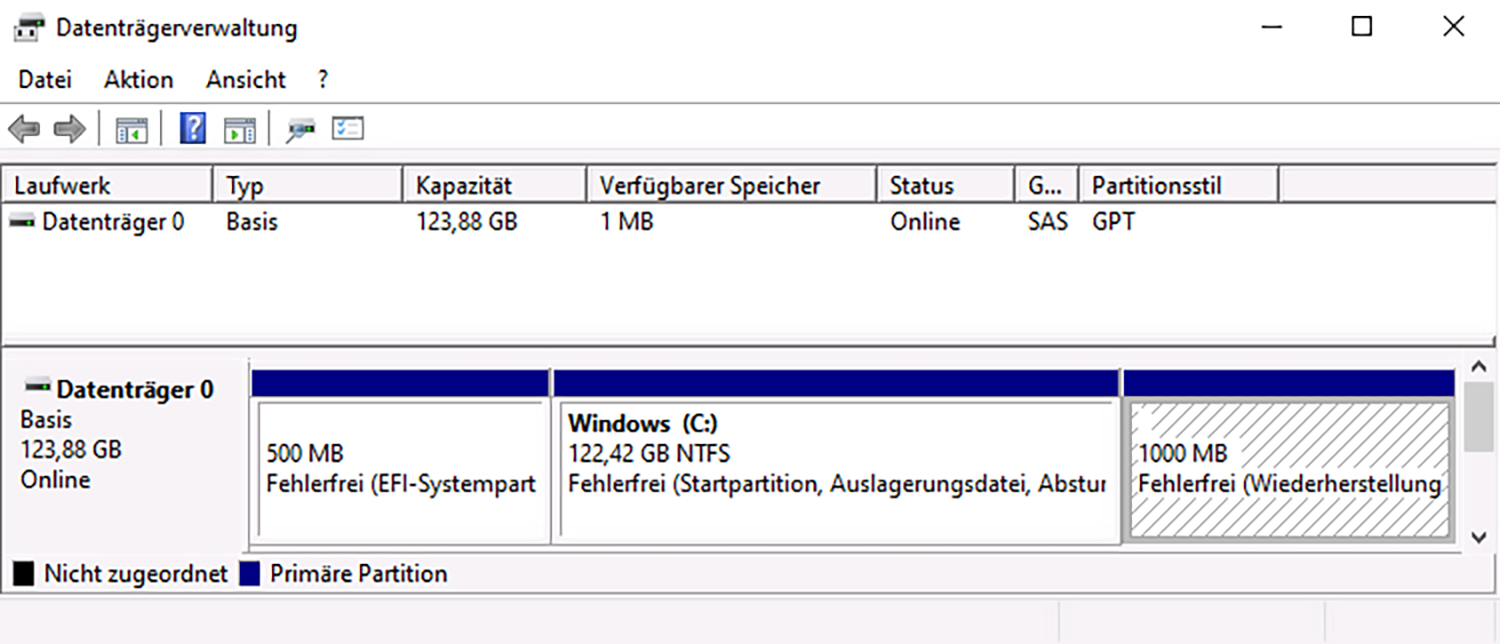Click the forward arrow toolbar icon
Image resolution: width=1500 pixels, height=644 pixels.
[x=69, y=129]
